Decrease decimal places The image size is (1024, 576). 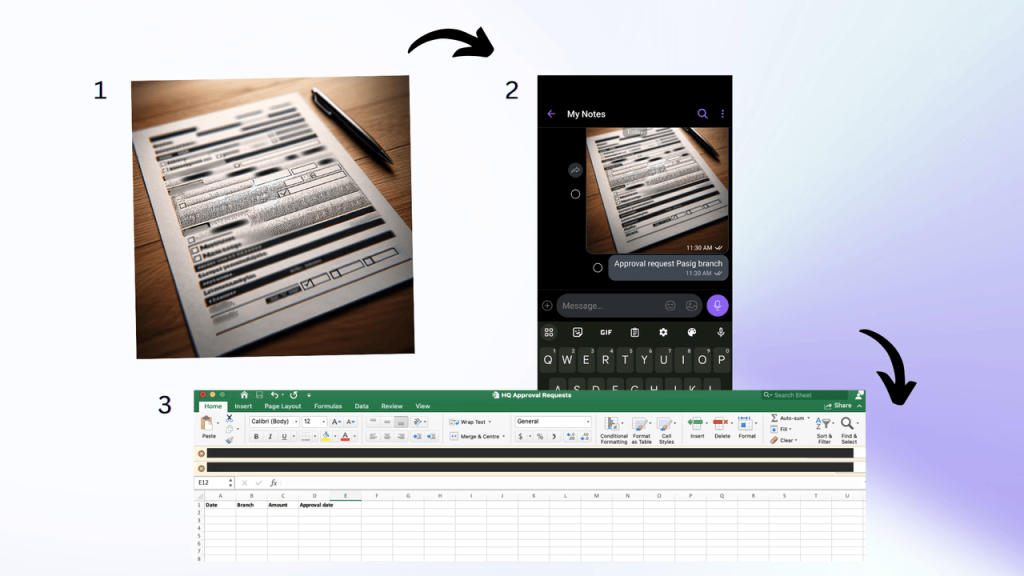tap(584, 436)
